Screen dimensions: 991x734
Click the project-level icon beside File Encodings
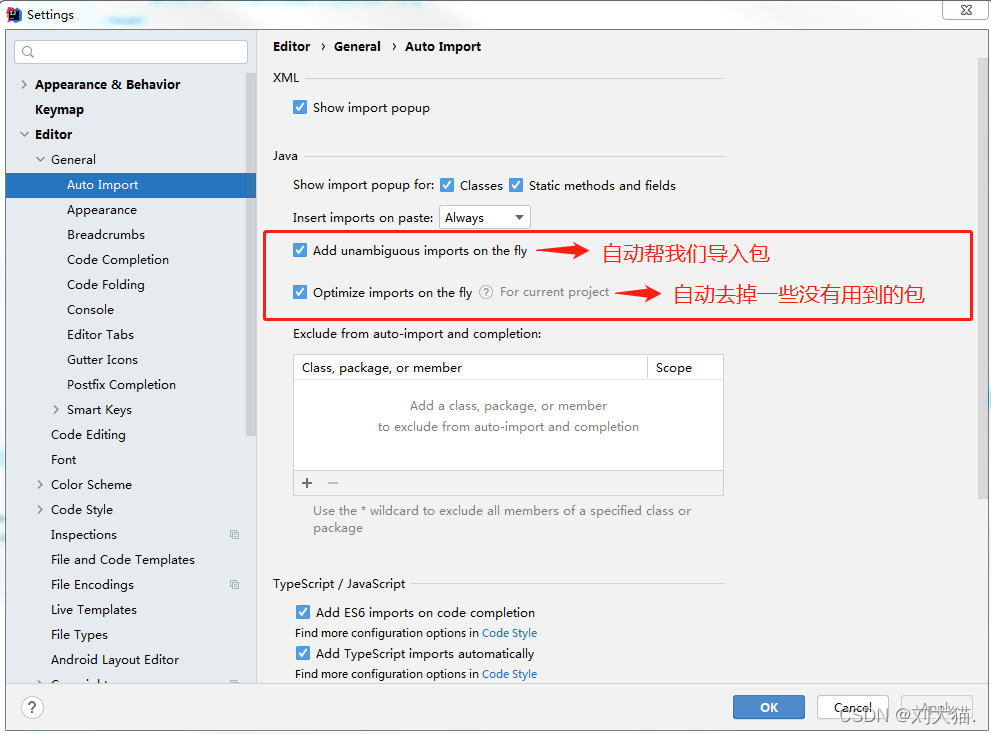(234, 585)
